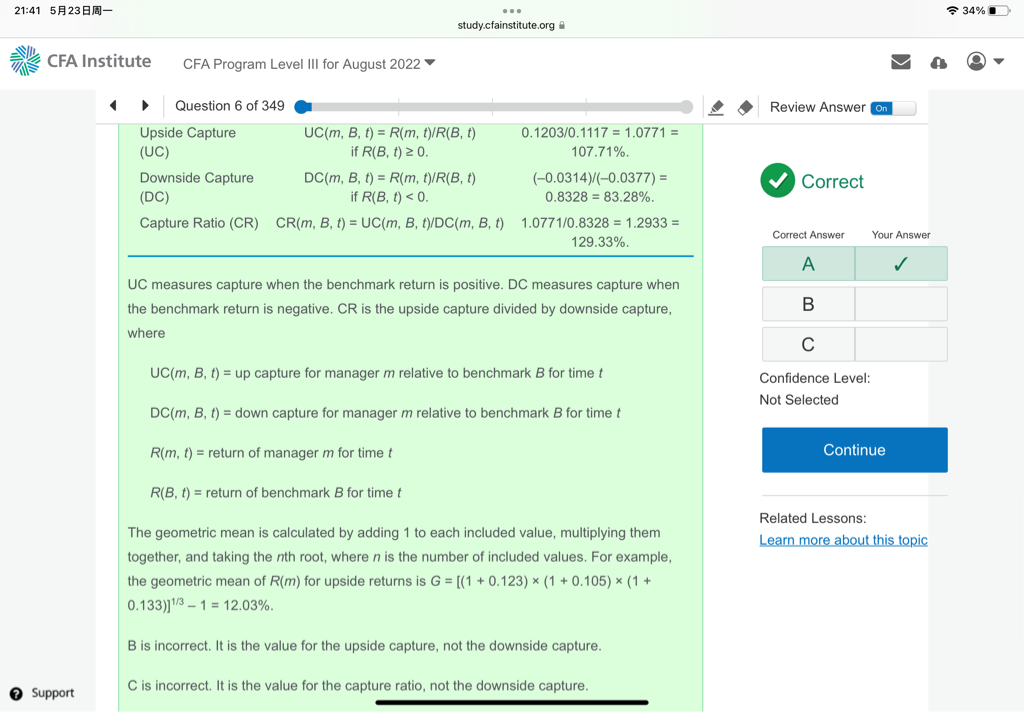Select the eraser tool
This screenshot has height=712, width=1024.
(x=744, y=107)
